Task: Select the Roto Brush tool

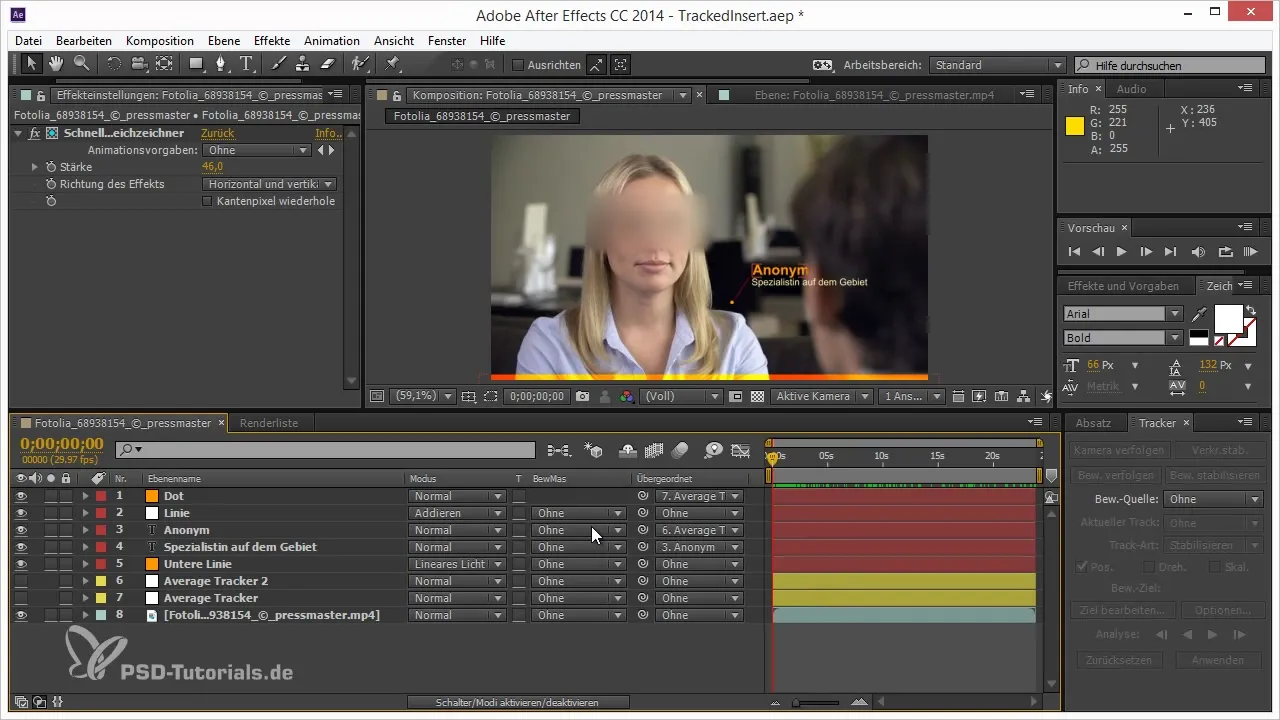Action: point(360,64)
